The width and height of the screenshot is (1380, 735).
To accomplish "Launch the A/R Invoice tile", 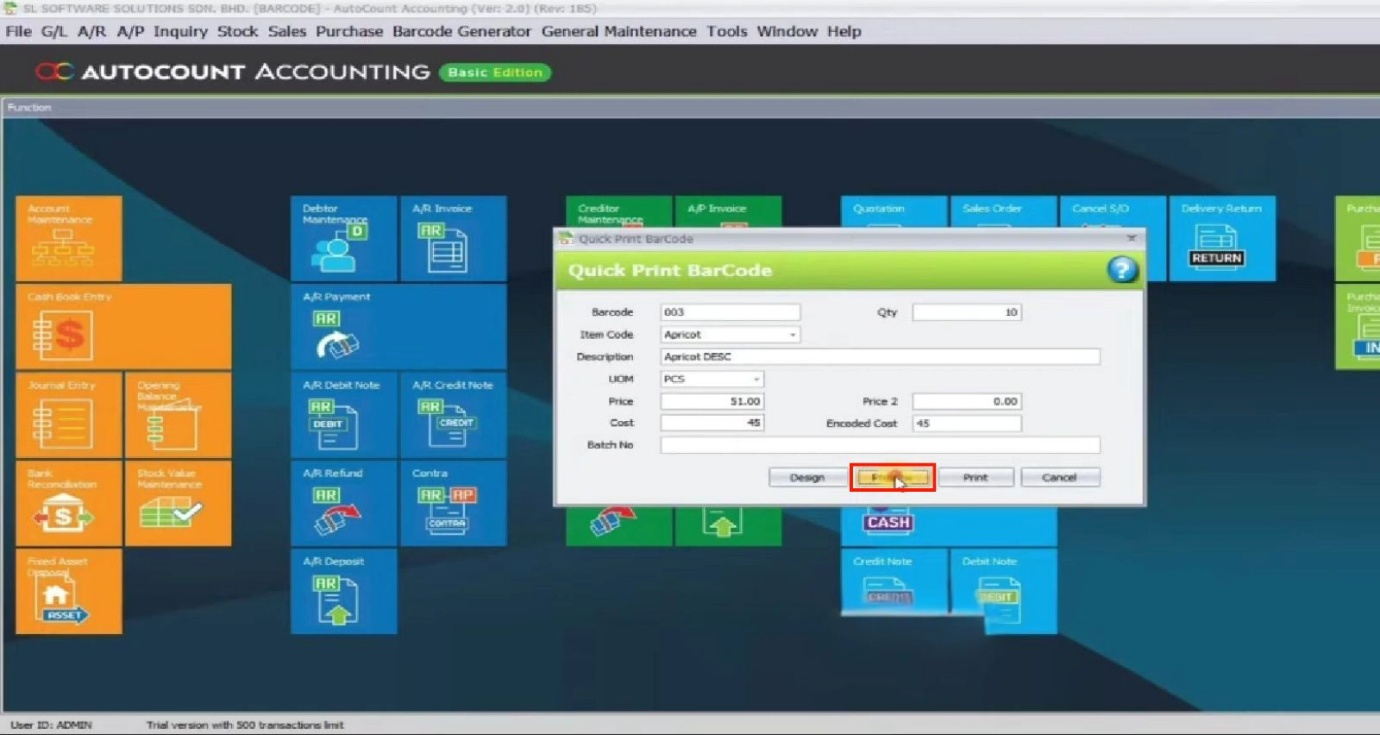I will click(x=453, y=238).
